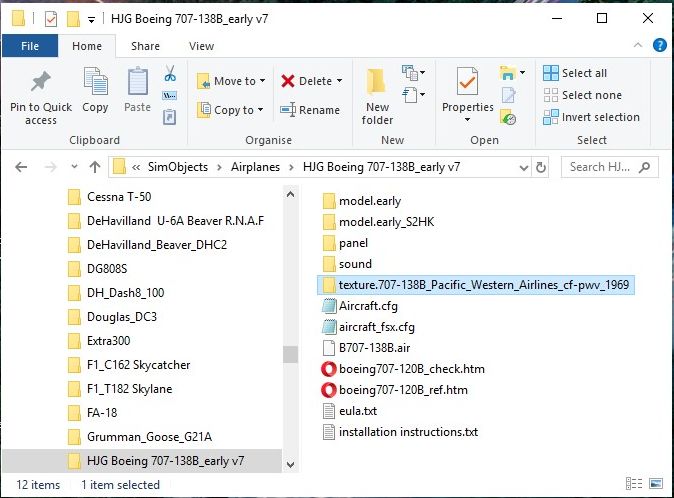
Task: Pin to Quick access pushpin icon
Action: 41,81
